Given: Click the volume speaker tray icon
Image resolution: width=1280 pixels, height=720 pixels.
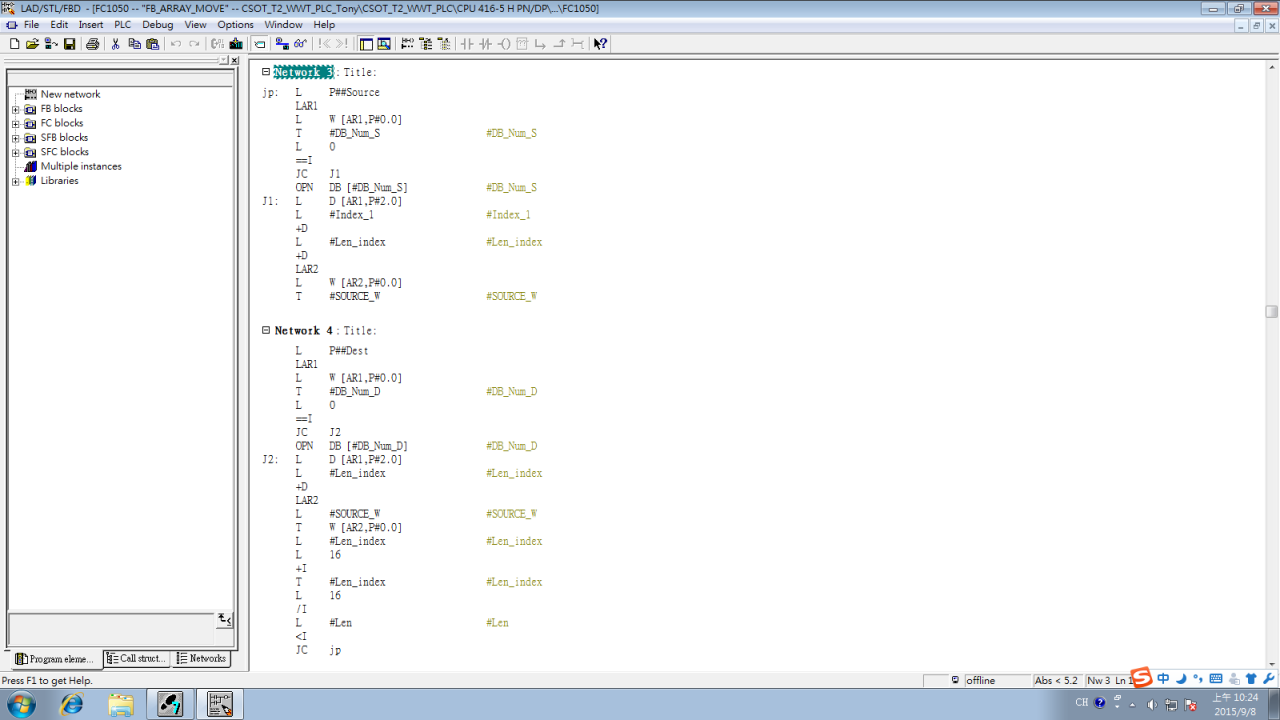Looking at the screenshot, I should [x=1152, y=704].
